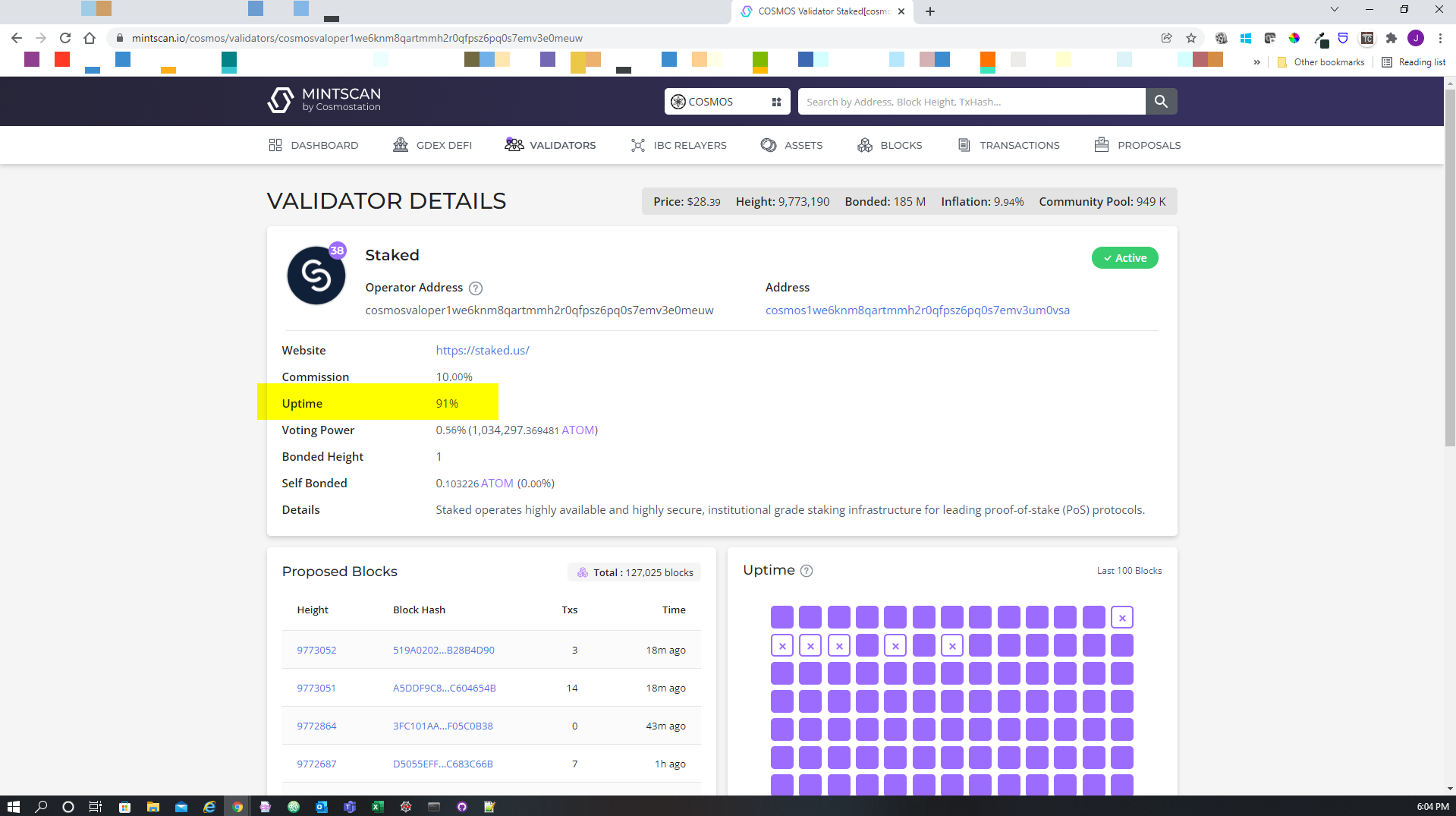Screen dimensions: 1456x816
Task: Click the Mintscan logo
Action: tap(324, 99)
